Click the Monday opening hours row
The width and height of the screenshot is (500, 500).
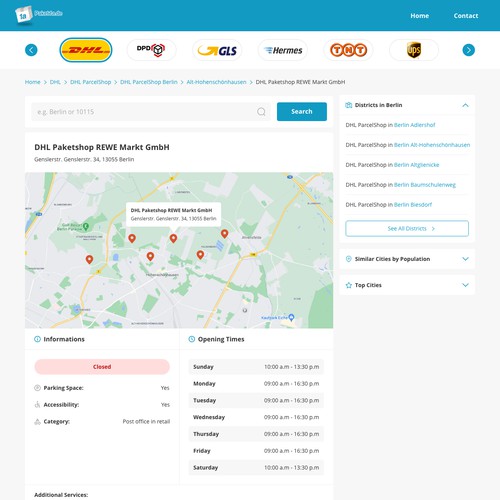point(256,383)
